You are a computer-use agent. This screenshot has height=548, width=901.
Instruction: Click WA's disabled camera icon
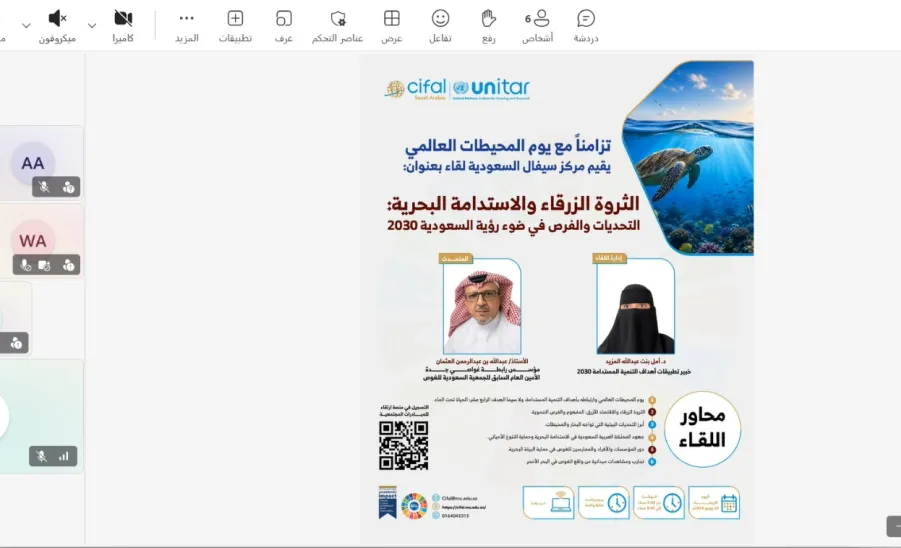click(44, 265)
